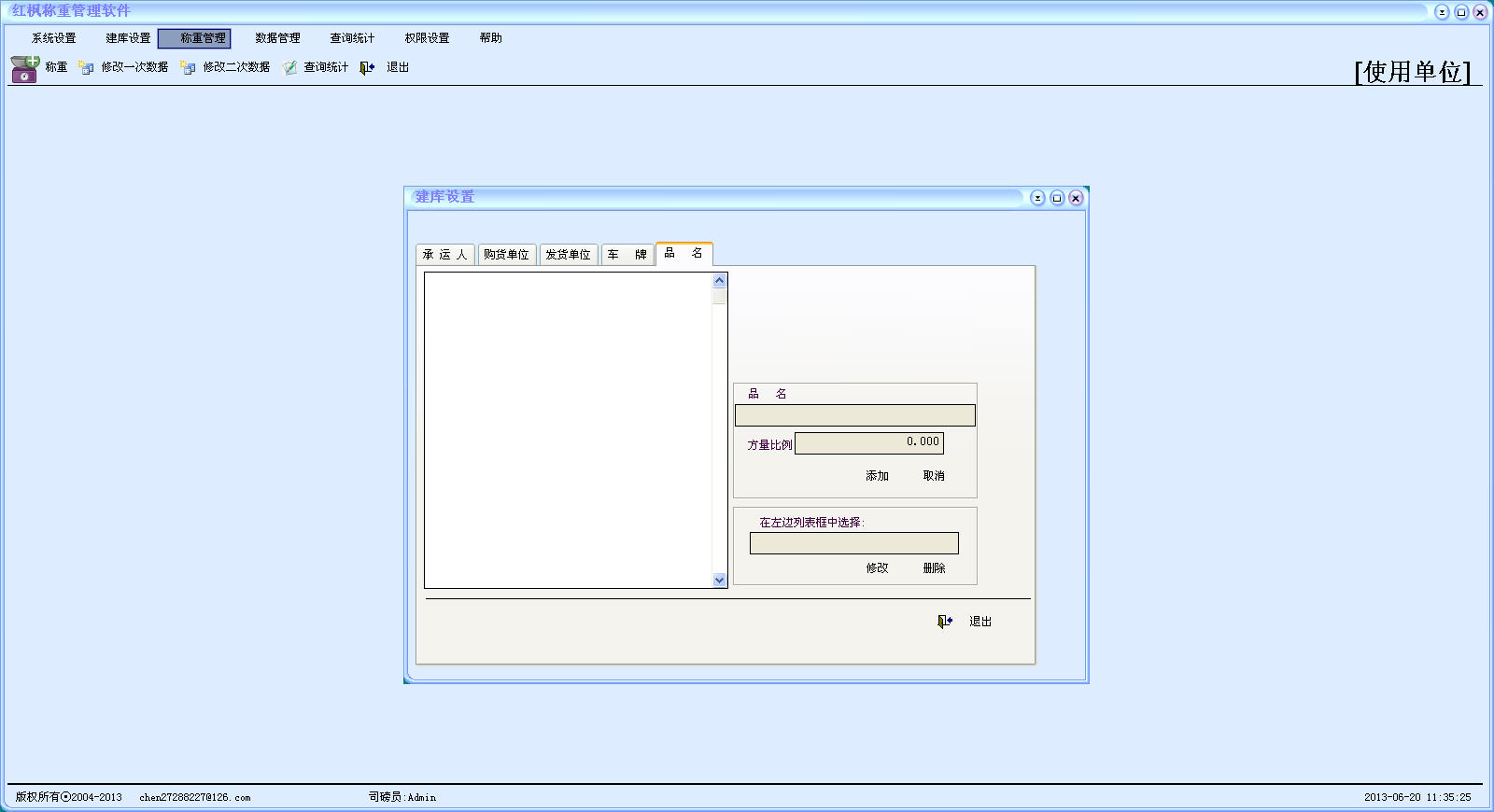Viewport: 1494px width, 812px height.
Task: Minimize the main 红枫称重管理软件 window
Action: [1442, 12]
